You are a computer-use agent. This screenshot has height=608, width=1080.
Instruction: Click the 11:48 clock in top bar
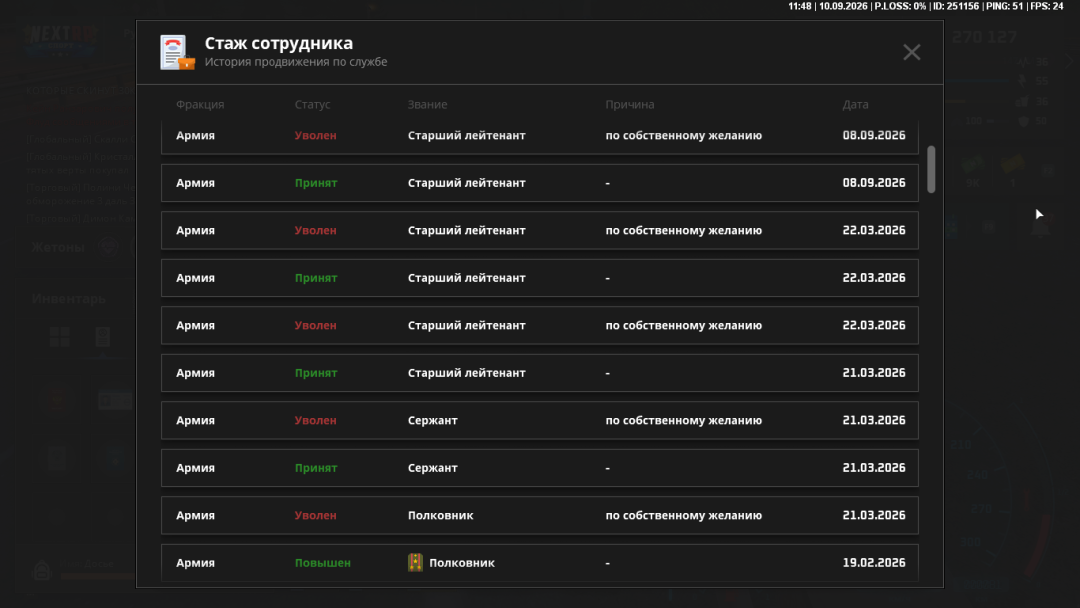[800, 6]
